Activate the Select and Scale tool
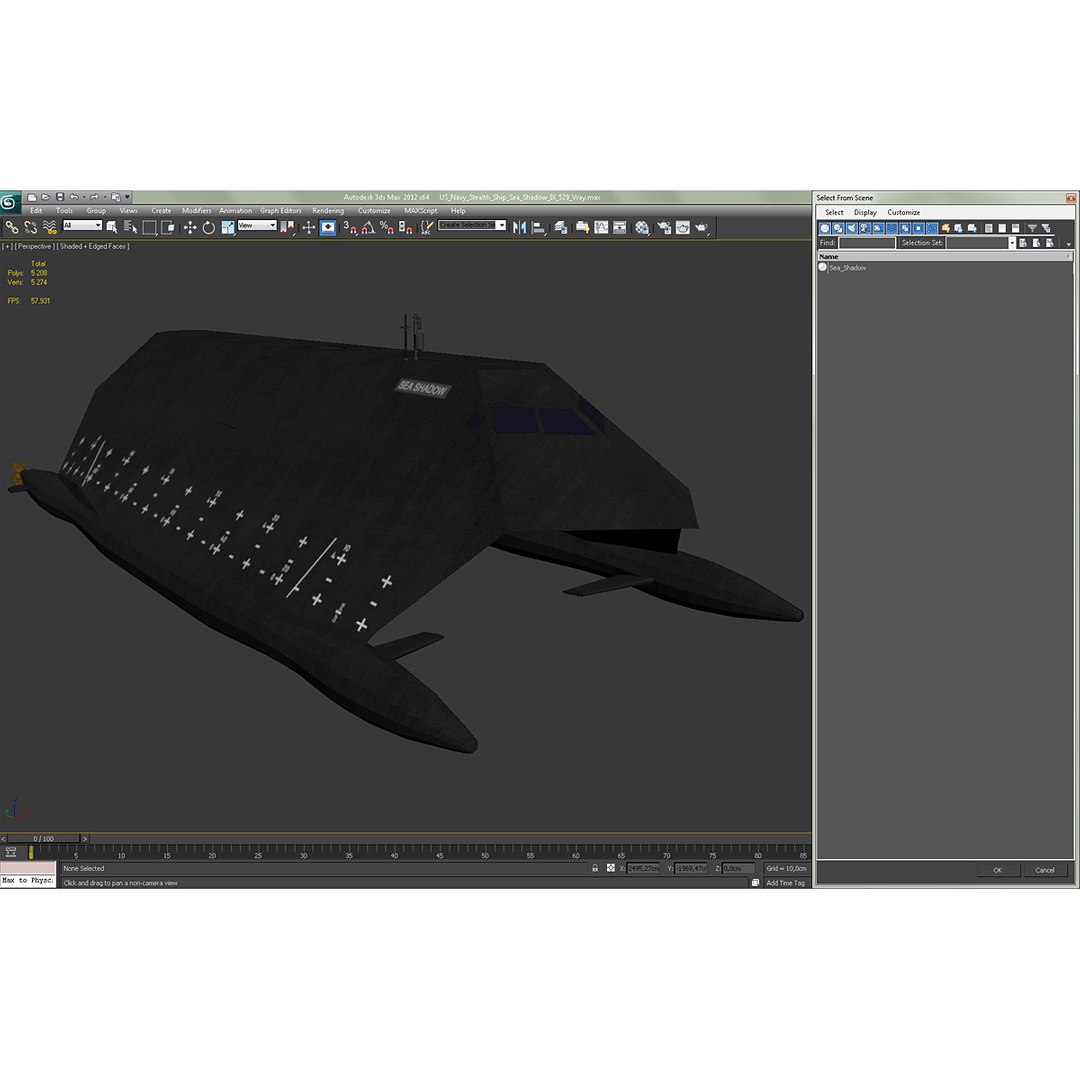Image resolution: width=1080 pixels, height=1080 pixels. tap(228, 227)
